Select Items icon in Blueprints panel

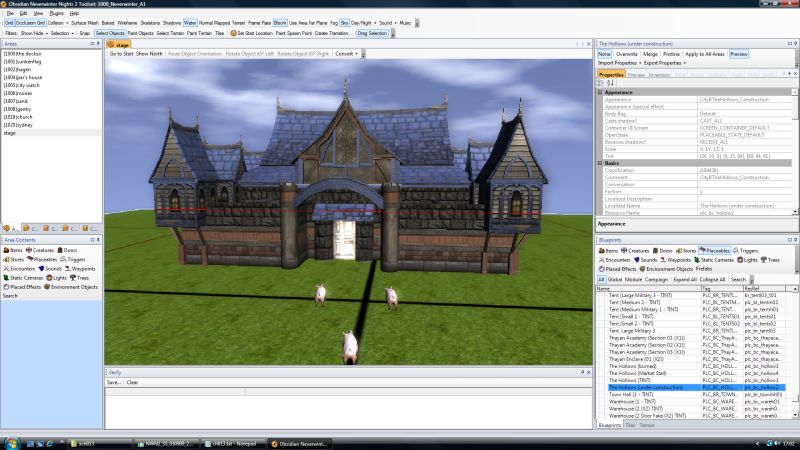click(602, 251)
